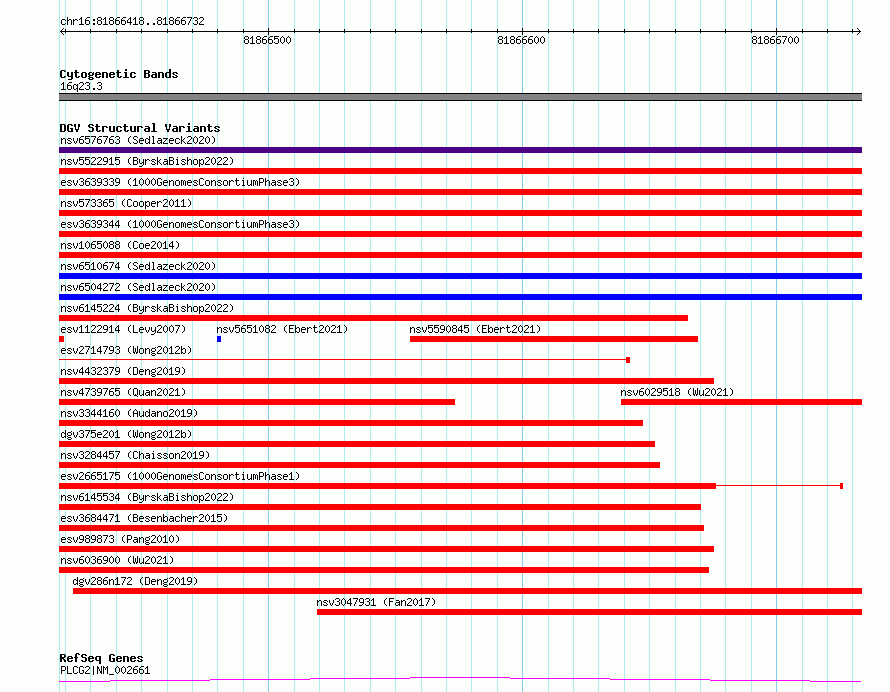
Task: Click the esv1122914 (Levy2007) label
Action: coord(123,329)
